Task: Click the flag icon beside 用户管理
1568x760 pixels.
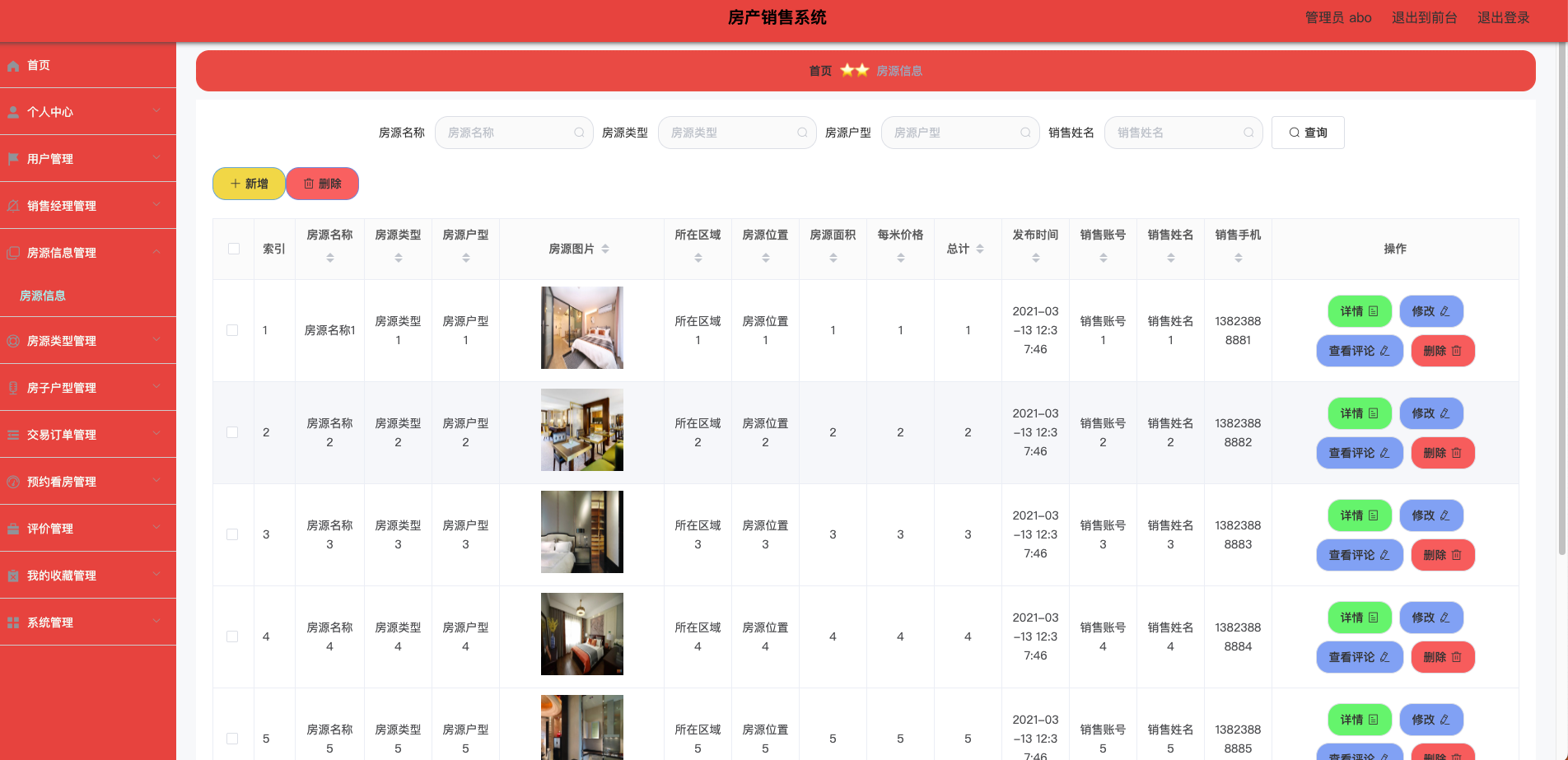Action: coord(13,159)
